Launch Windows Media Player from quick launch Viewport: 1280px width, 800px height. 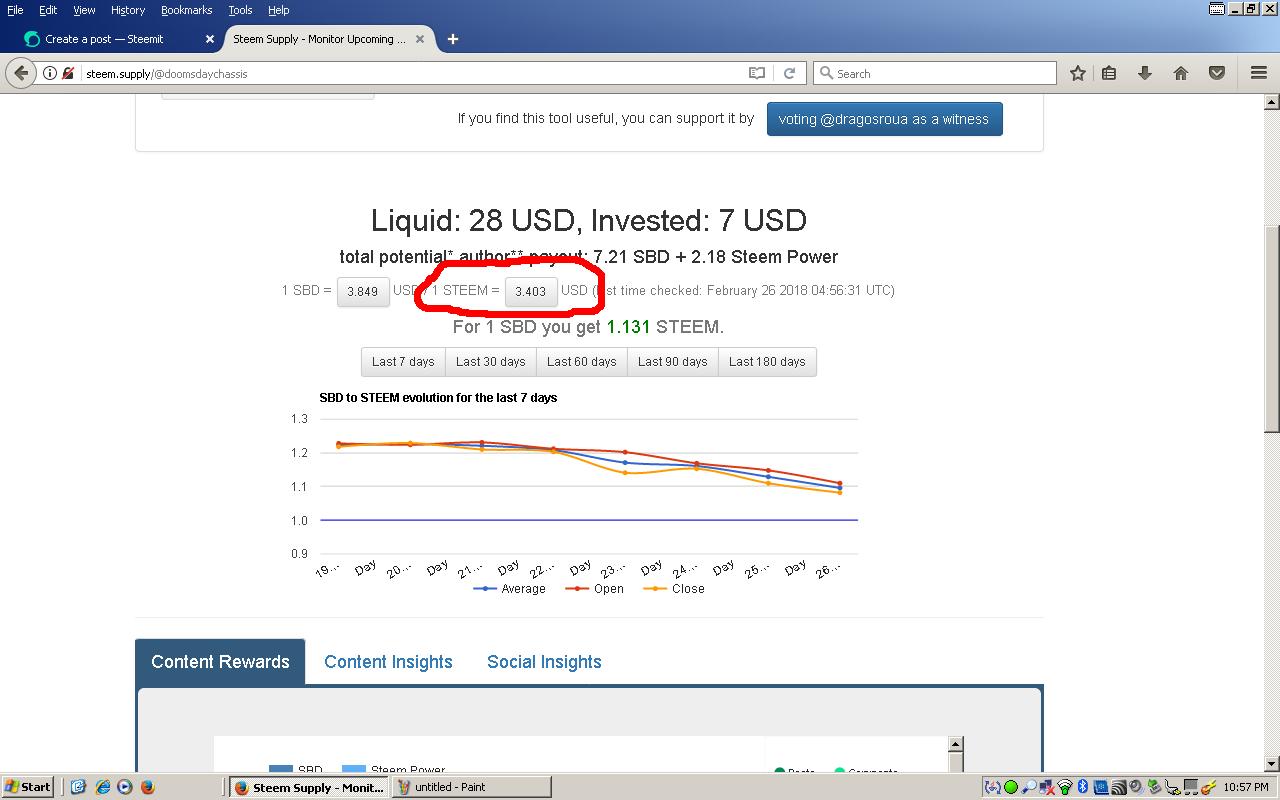[x=124, y=787]
